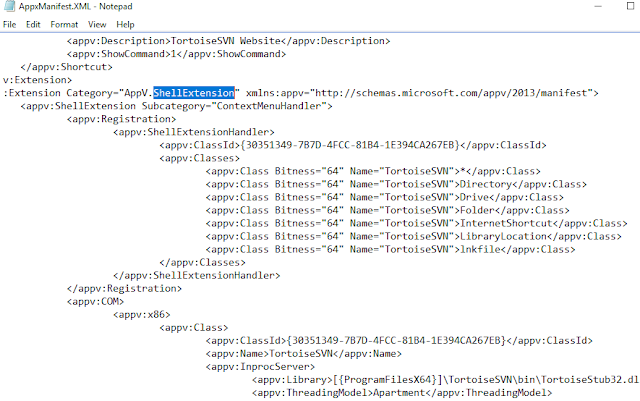
Task: Click the closing appv:Classes tag
Action: (x=202, y=263)
